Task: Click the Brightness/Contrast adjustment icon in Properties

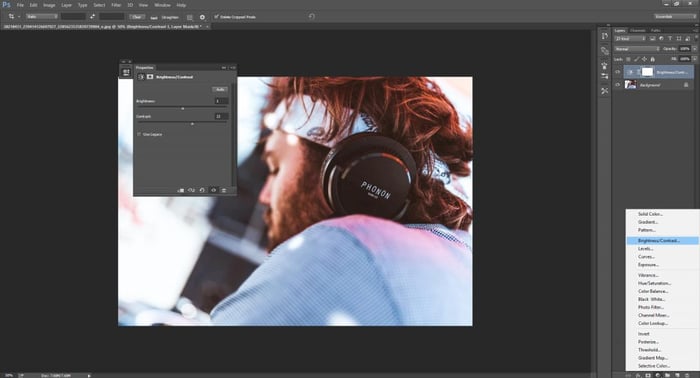Action: (141, 77)
